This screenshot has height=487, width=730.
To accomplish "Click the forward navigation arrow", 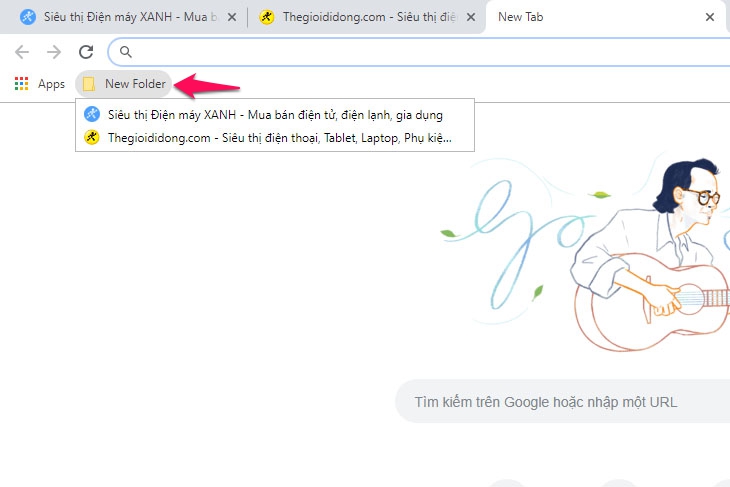I will 54,52.
